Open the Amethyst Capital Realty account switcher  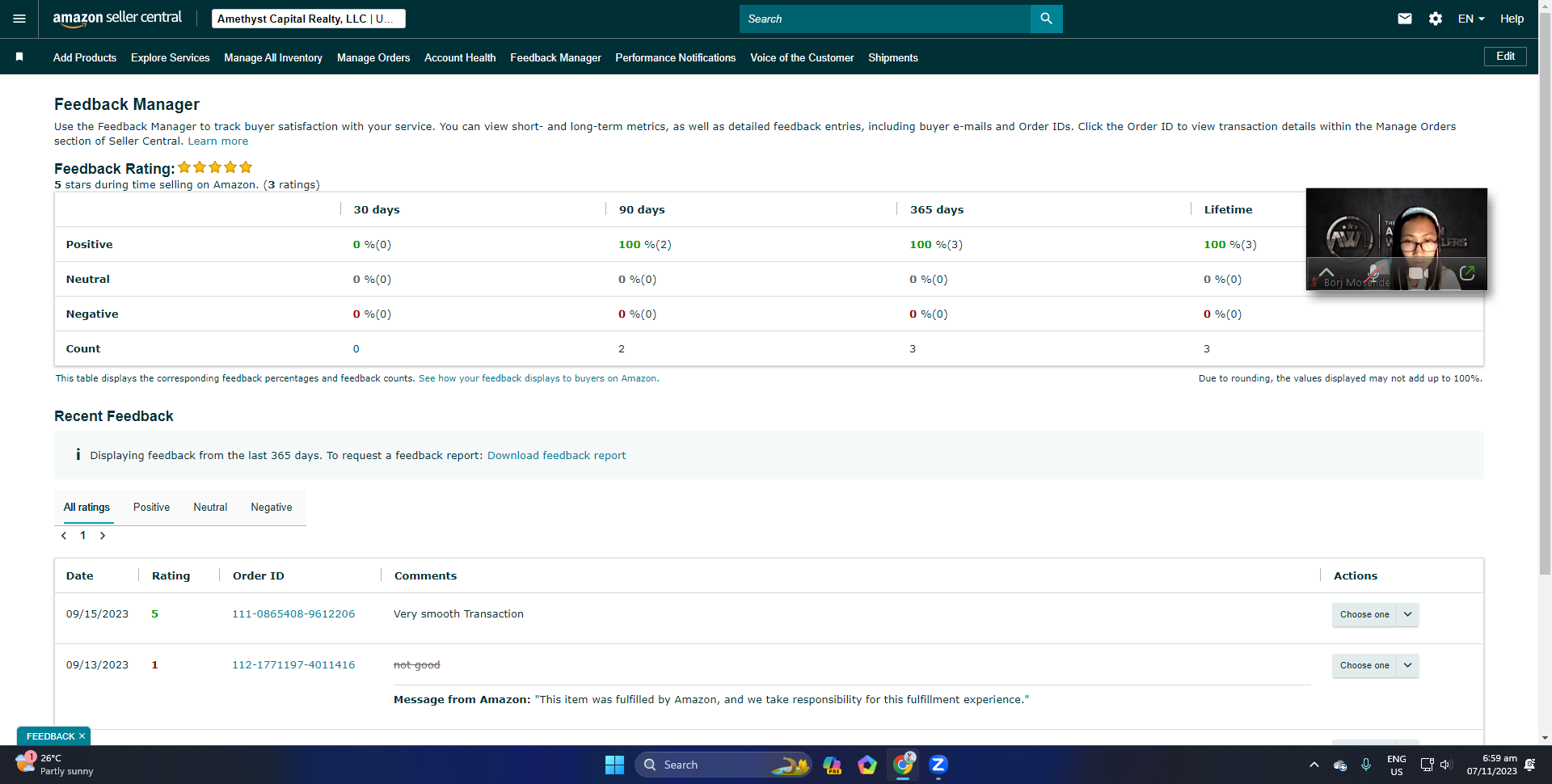pyautogui.click(x=309, y=19)
